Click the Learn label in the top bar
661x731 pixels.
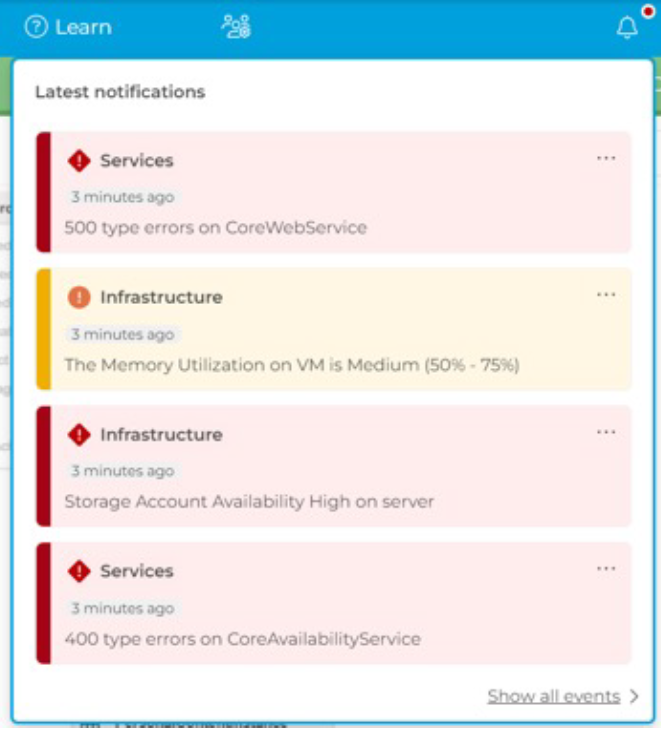(84, 28)
